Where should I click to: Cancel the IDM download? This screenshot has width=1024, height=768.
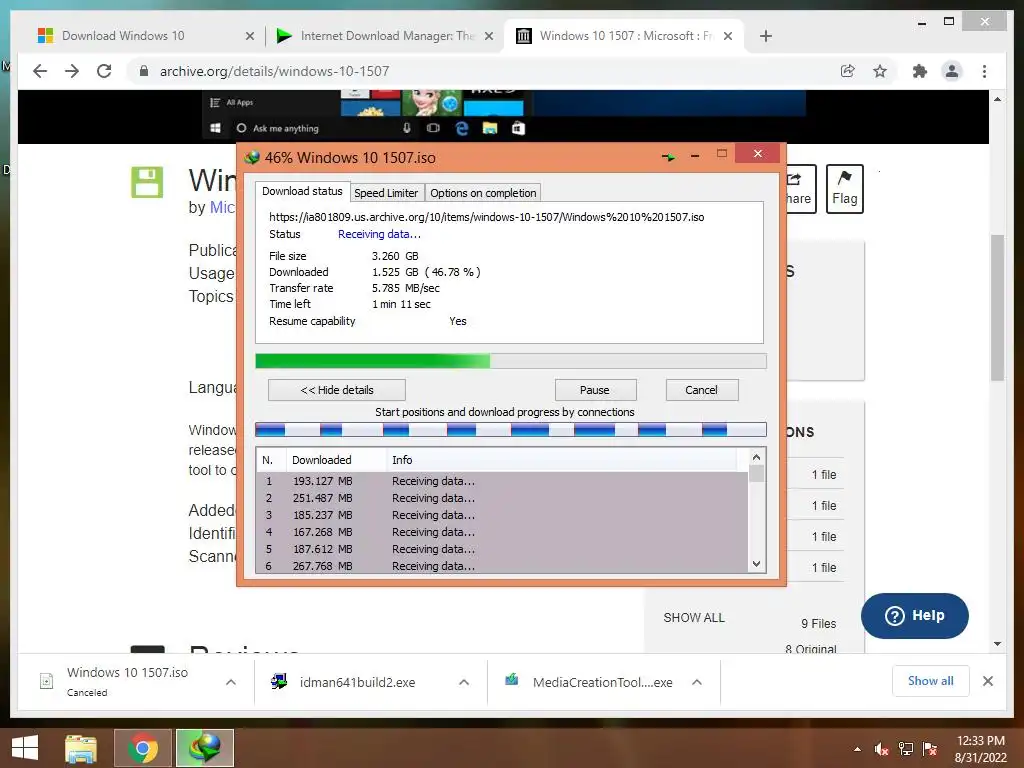point(702,390)
